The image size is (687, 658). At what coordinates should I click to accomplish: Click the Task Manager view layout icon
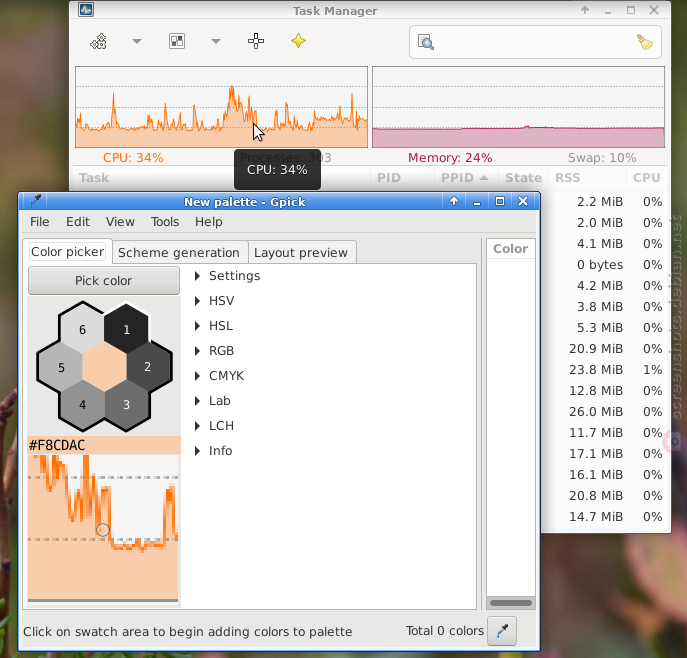177,42
